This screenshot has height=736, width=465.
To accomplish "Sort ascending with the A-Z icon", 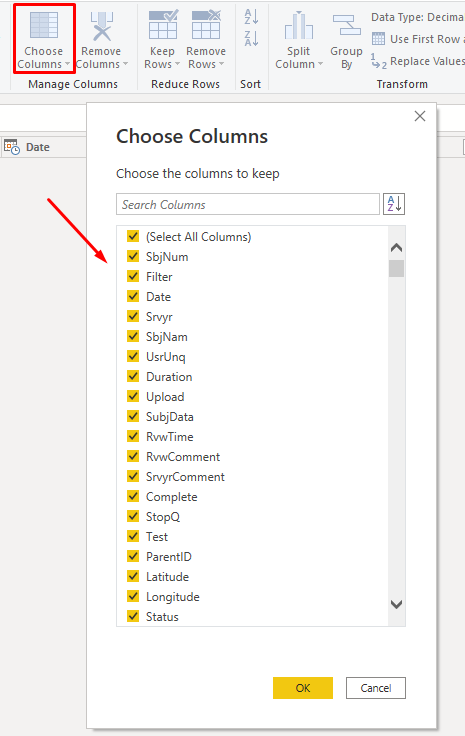I will (251, 17).
